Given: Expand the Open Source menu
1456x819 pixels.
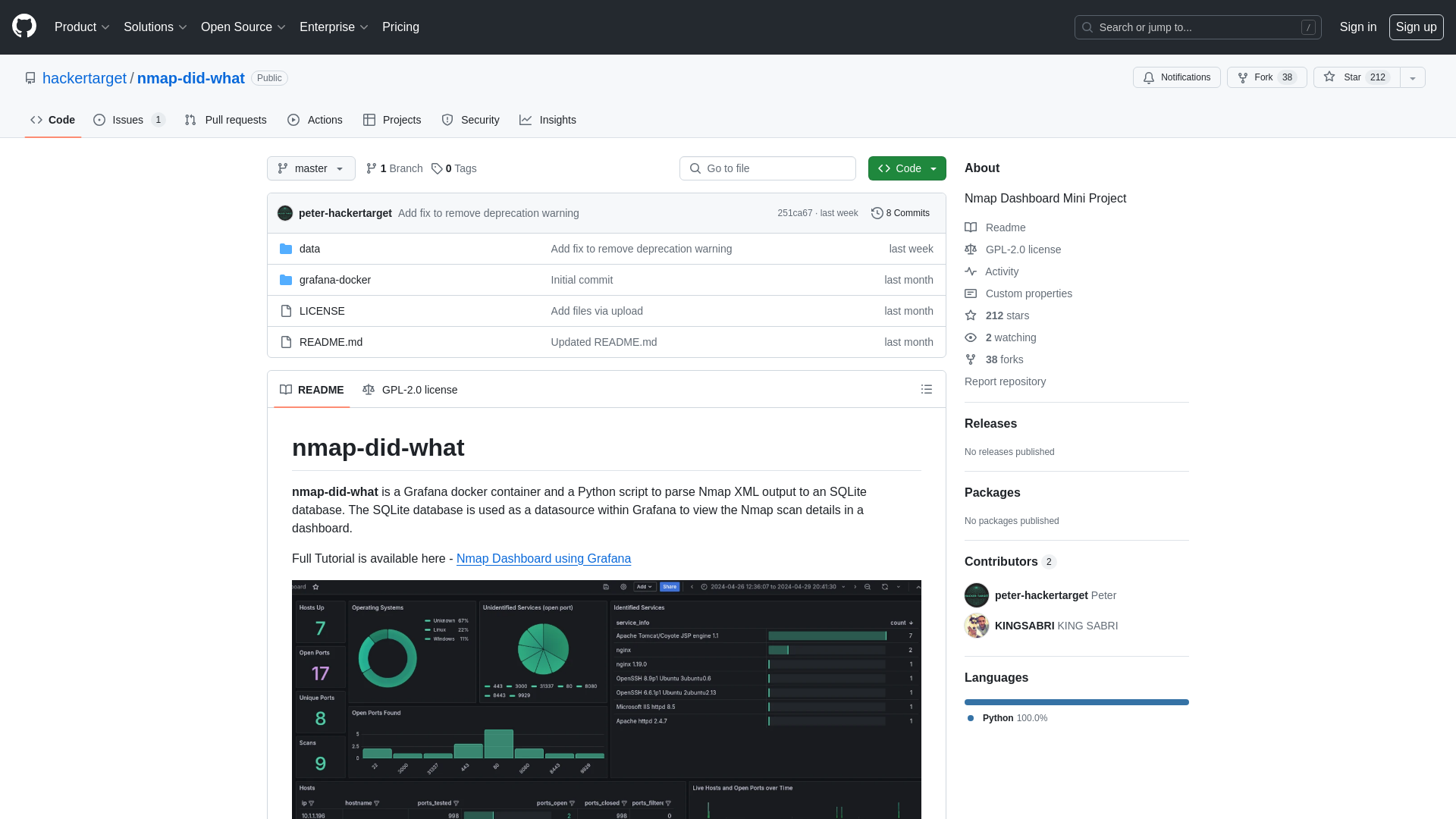Looking at the screenshot, I should tap(243, 27).
